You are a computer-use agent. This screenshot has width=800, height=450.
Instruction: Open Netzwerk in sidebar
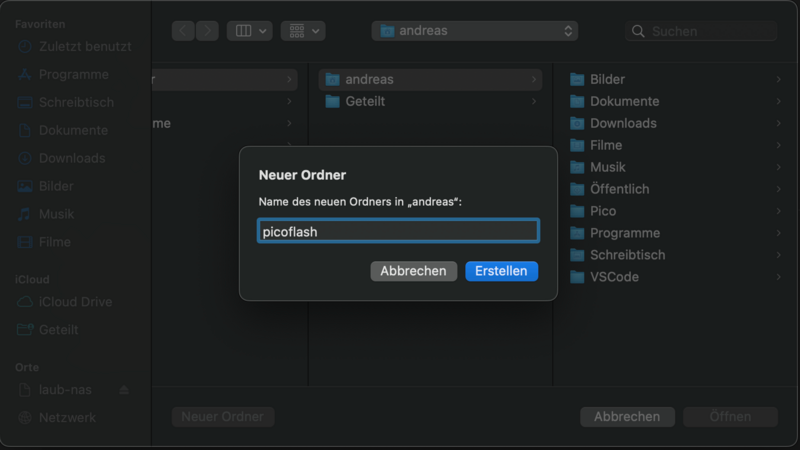pyautogui.click(x=67, y=418)
